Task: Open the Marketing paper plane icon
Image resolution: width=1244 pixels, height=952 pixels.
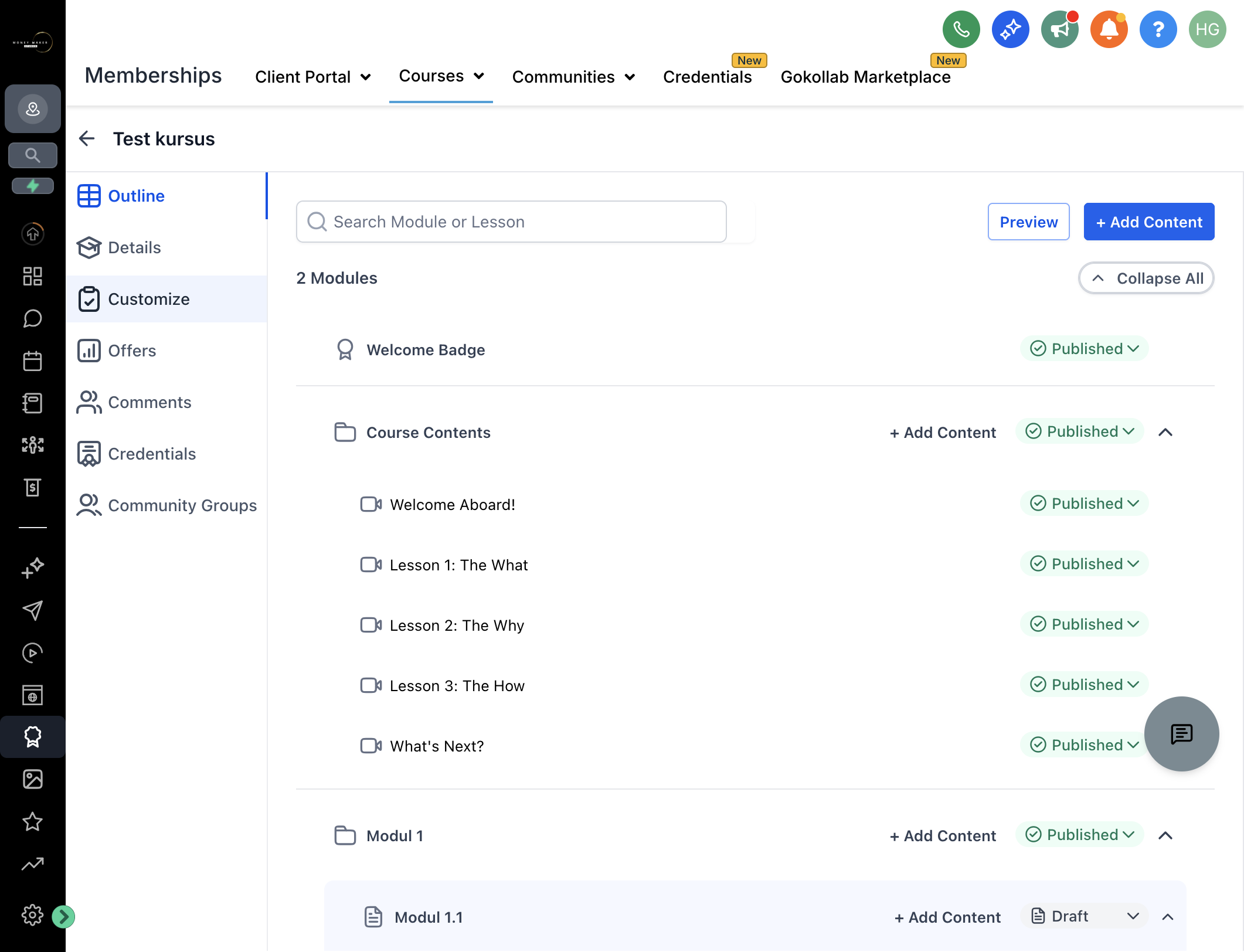Action: click(x=33, y=610)
